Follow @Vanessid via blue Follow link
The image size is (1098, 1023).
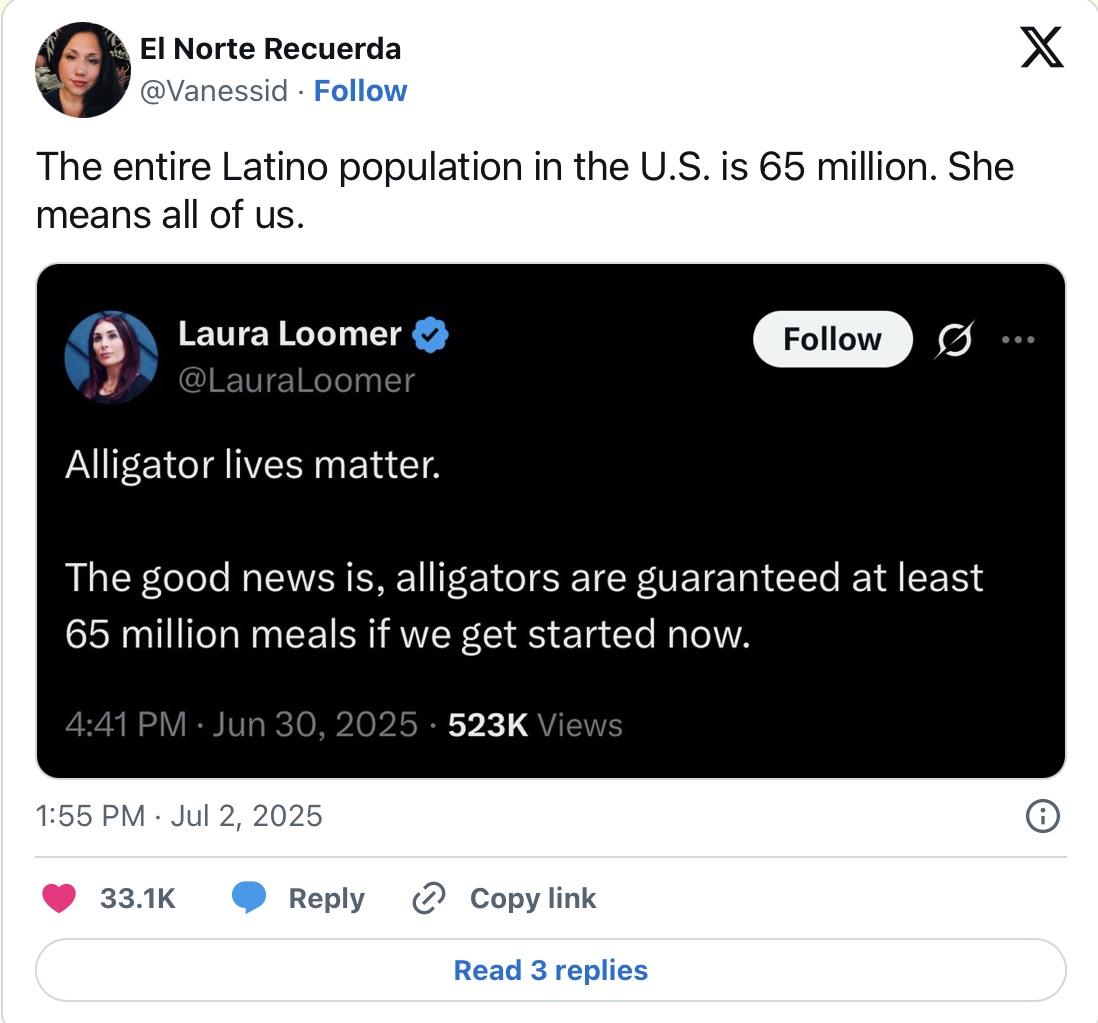point(360,91)
